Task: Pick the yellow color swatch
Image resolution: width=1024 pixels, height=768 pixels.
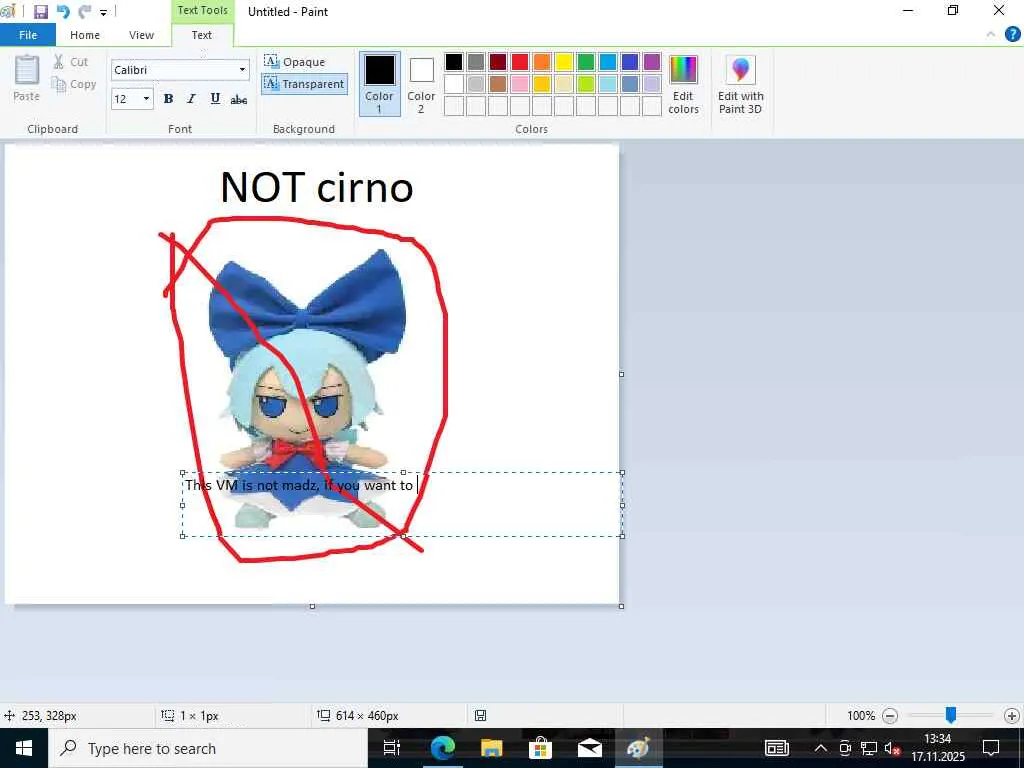Action: point(564,61)
